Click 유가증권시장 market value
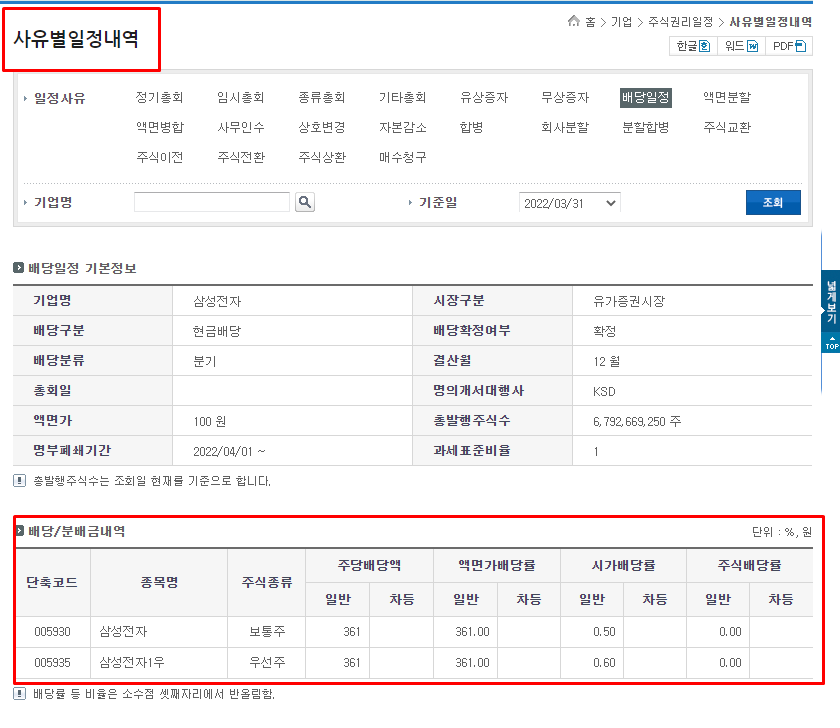 tap(629, 302)
